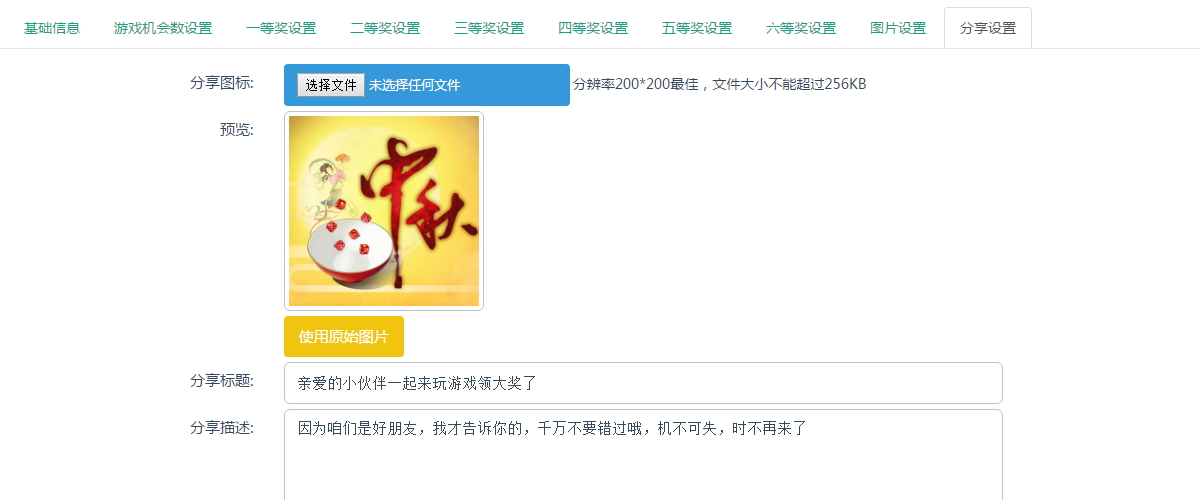Click the 中秋 preview image thumbnail

coord(384,211)
